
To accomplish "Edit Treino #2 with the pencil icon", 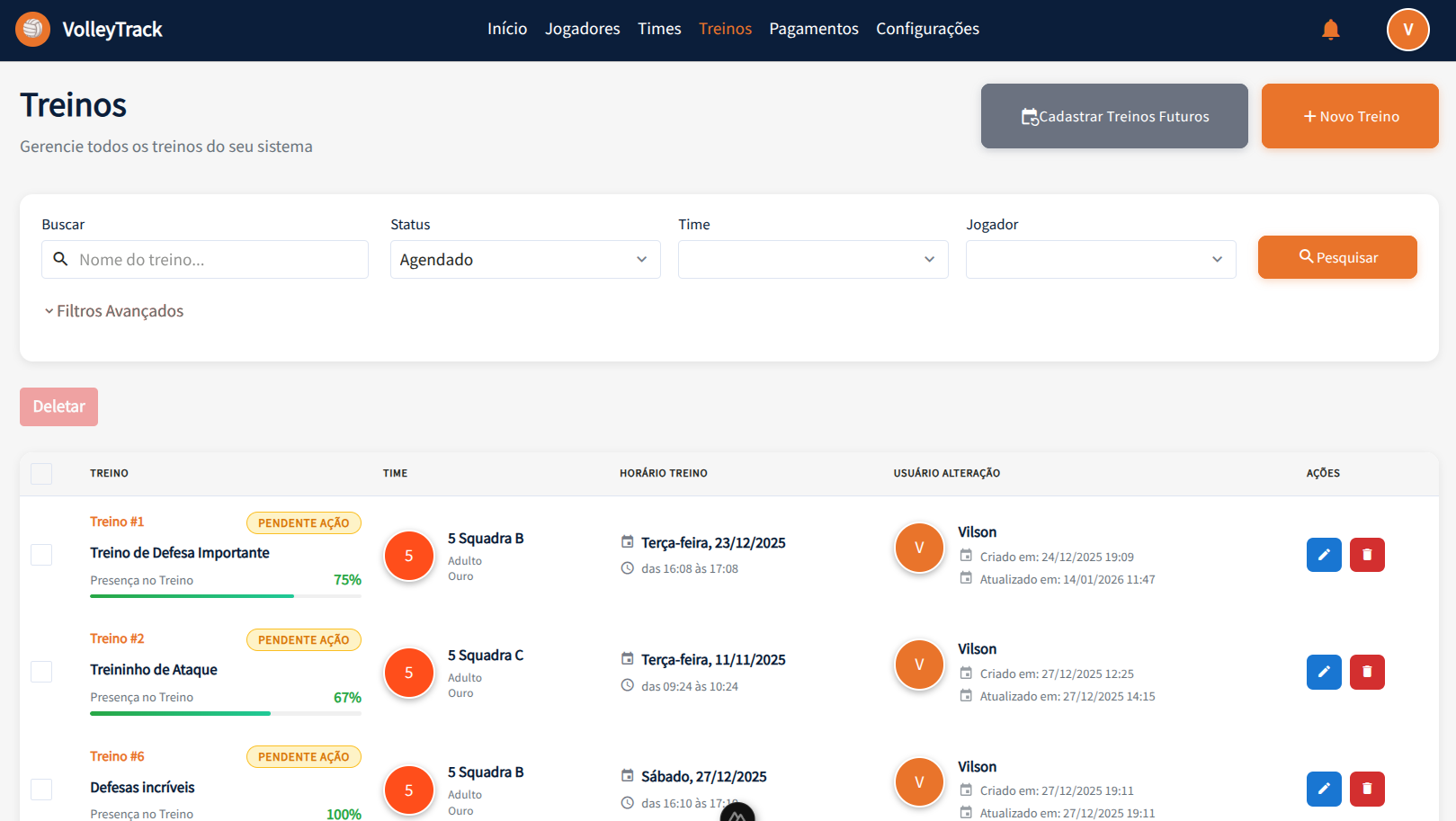I will [1324, 672].
